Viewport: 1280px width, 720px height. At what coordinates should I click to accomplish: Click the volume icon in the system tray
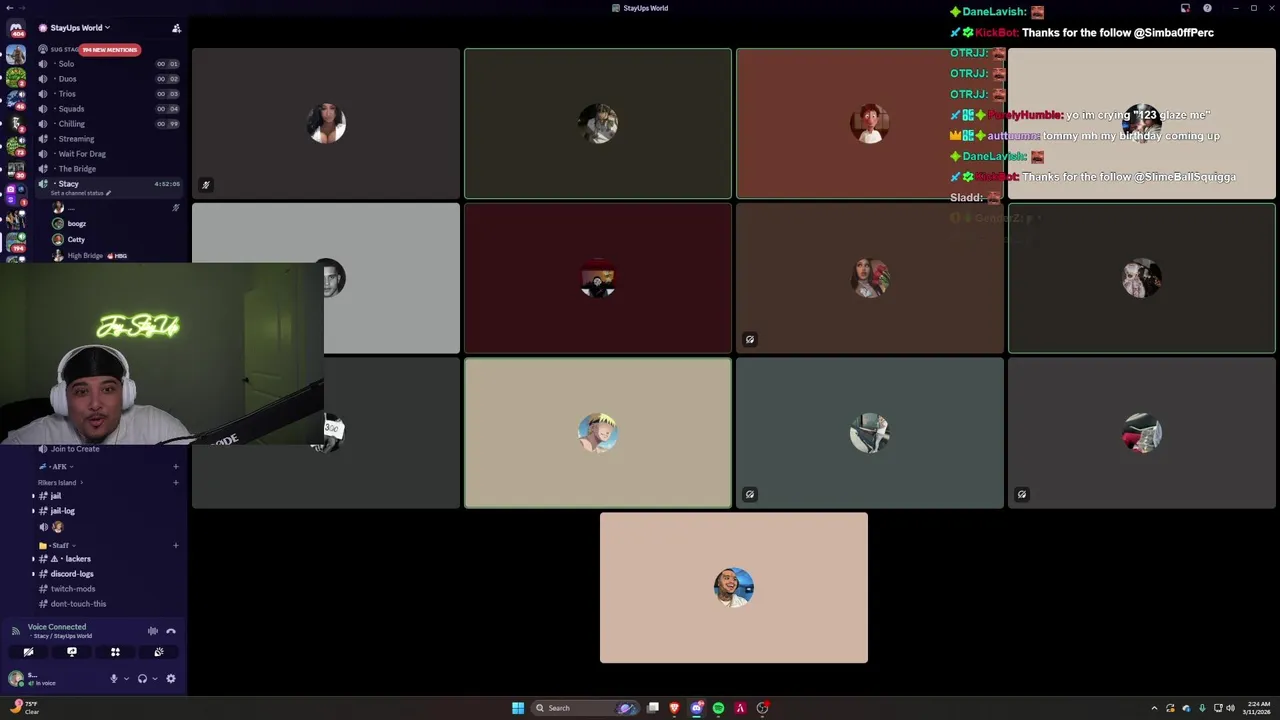[1230, 708]
